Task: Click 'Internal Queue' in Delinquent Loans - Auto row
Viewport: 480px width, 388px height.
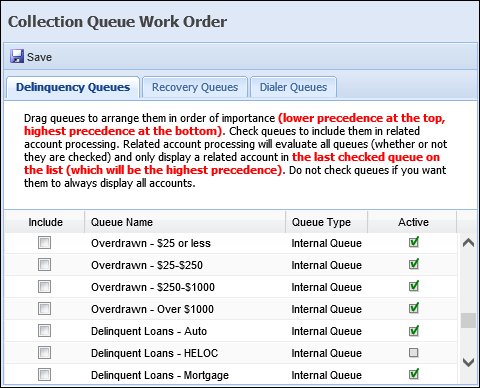Action: click(327, 331)
